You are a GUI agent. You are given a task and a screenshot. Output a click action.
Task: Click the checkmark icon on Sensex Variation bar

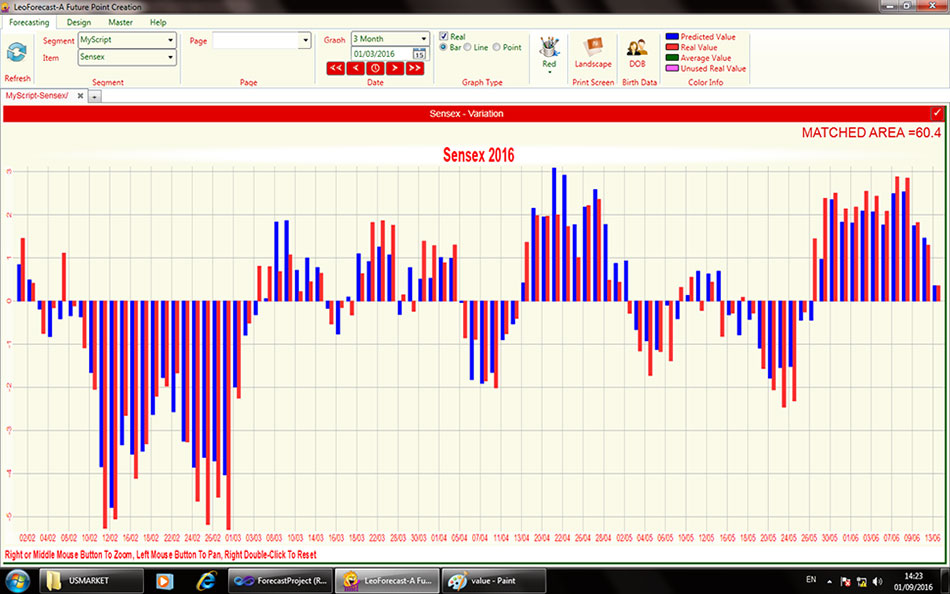(937, 113)
